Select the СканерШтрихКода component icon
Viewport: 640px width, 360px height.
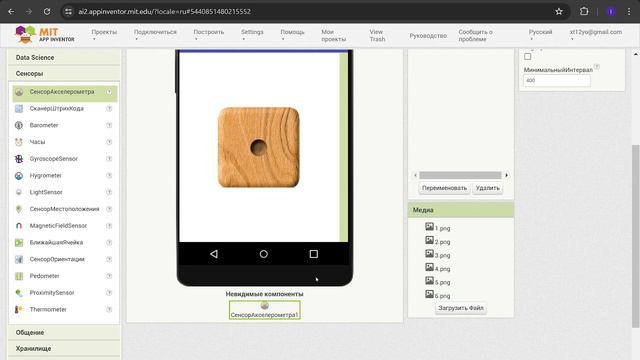19,109
